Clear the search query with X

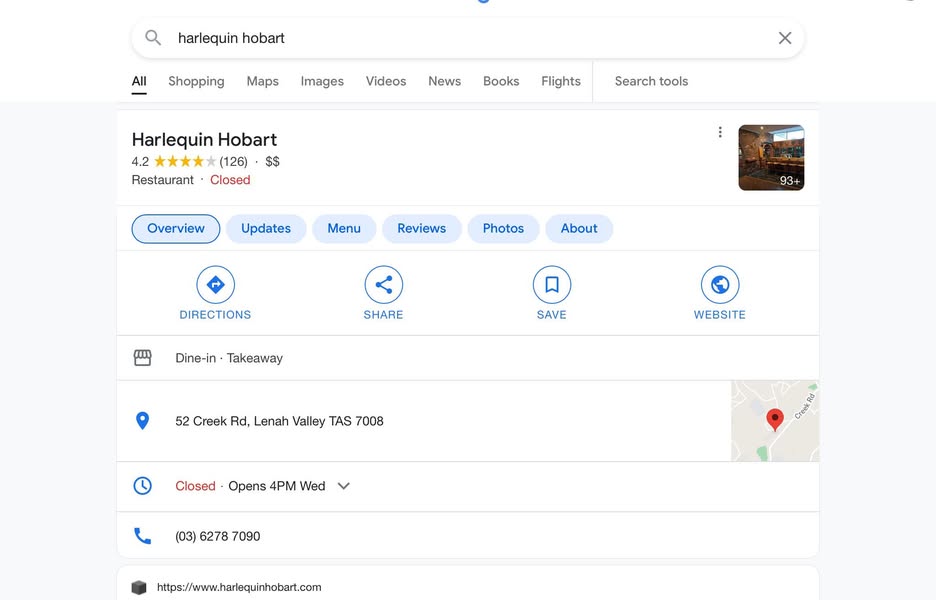[x=785, y=38]
